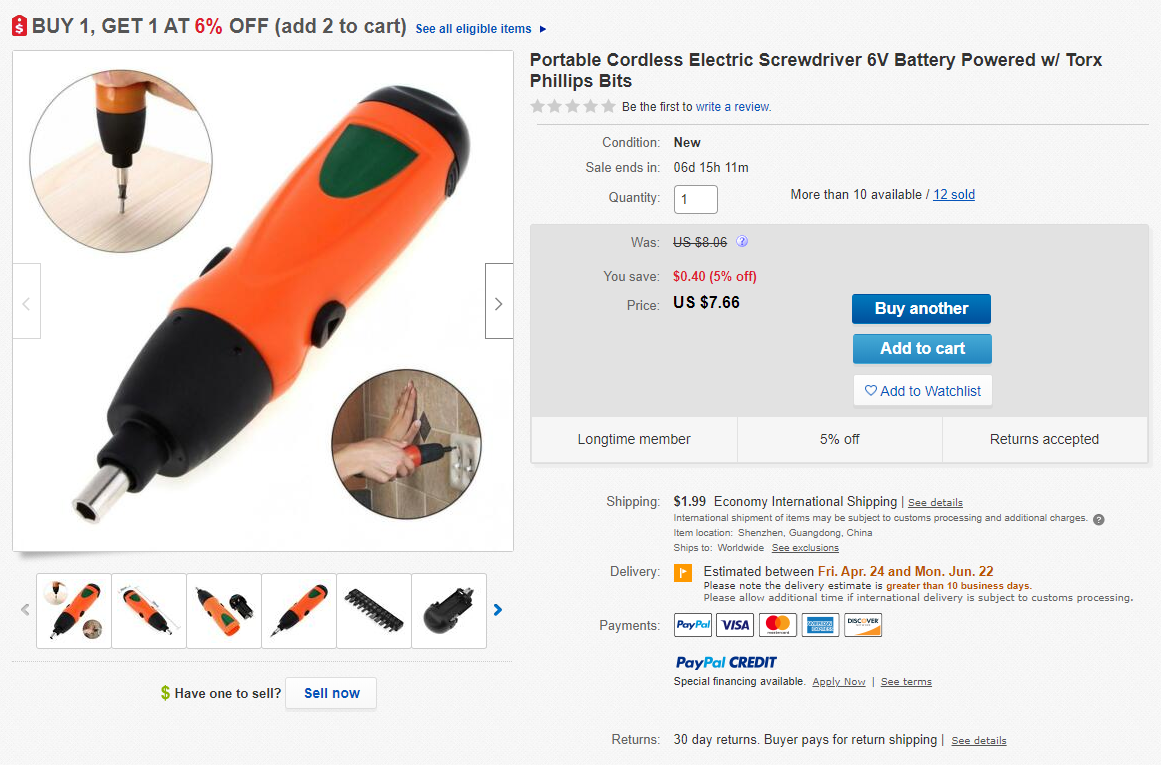Click the red sale tag icon

coord(20,27)
